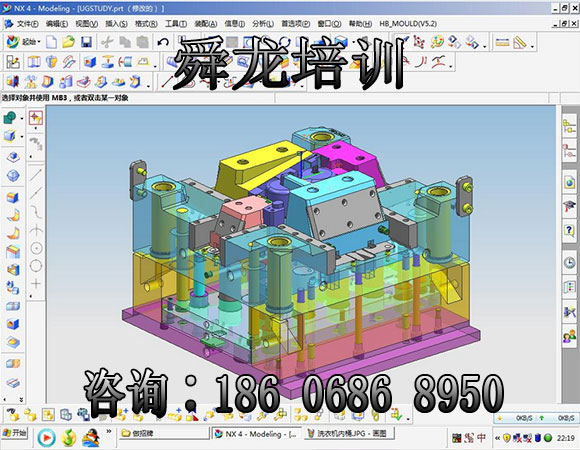
Task: Toggle Intersection snap (crossed arc icon)
Action: pos(36,230)
